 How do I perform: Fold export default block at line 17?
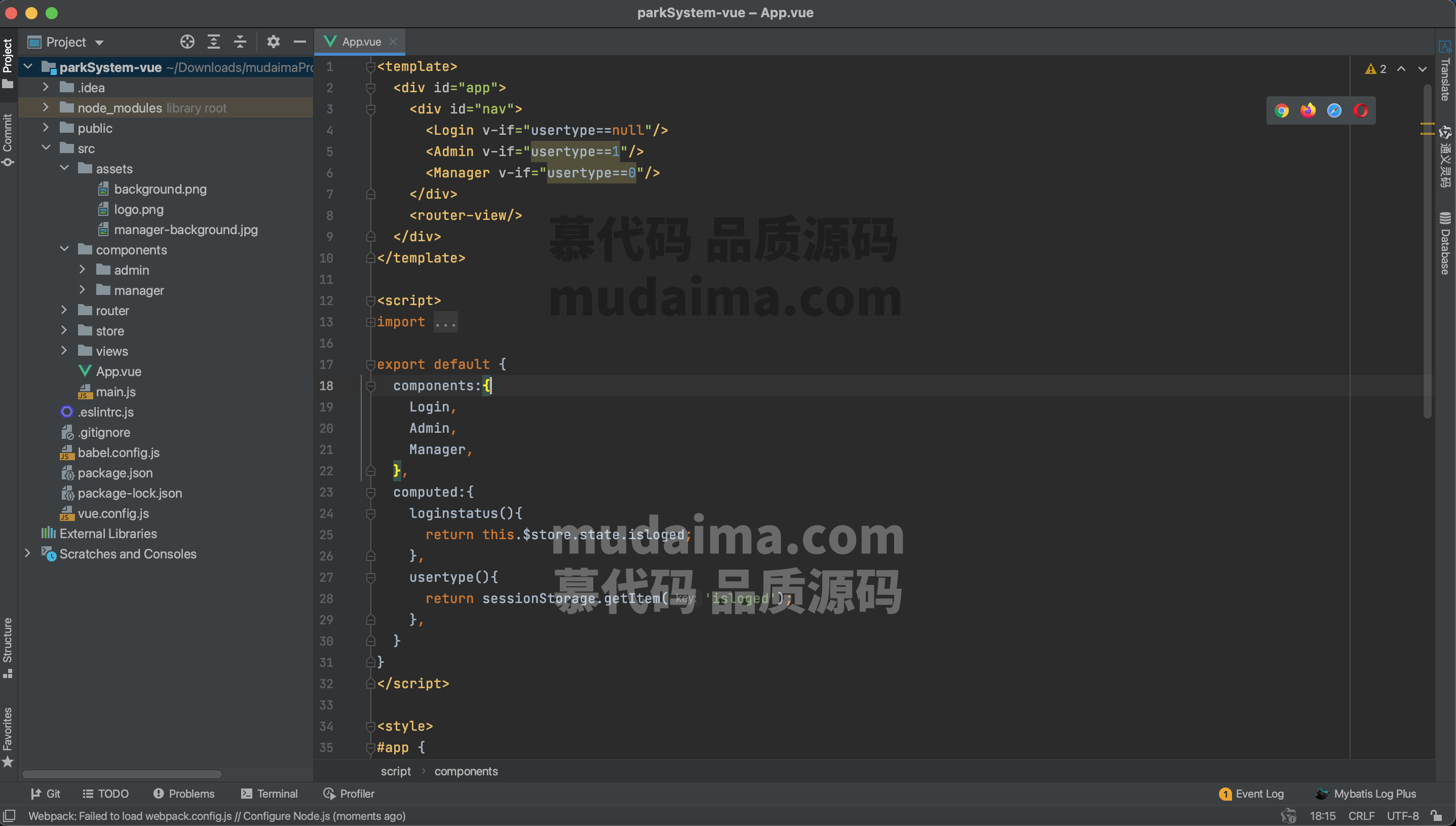click(x=371, y=365)
